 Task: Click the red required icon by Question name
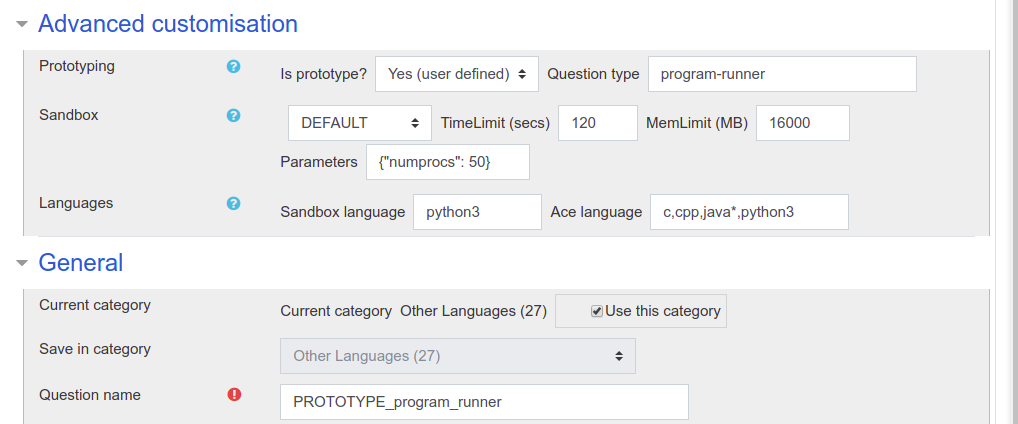(x=234, y=394)
